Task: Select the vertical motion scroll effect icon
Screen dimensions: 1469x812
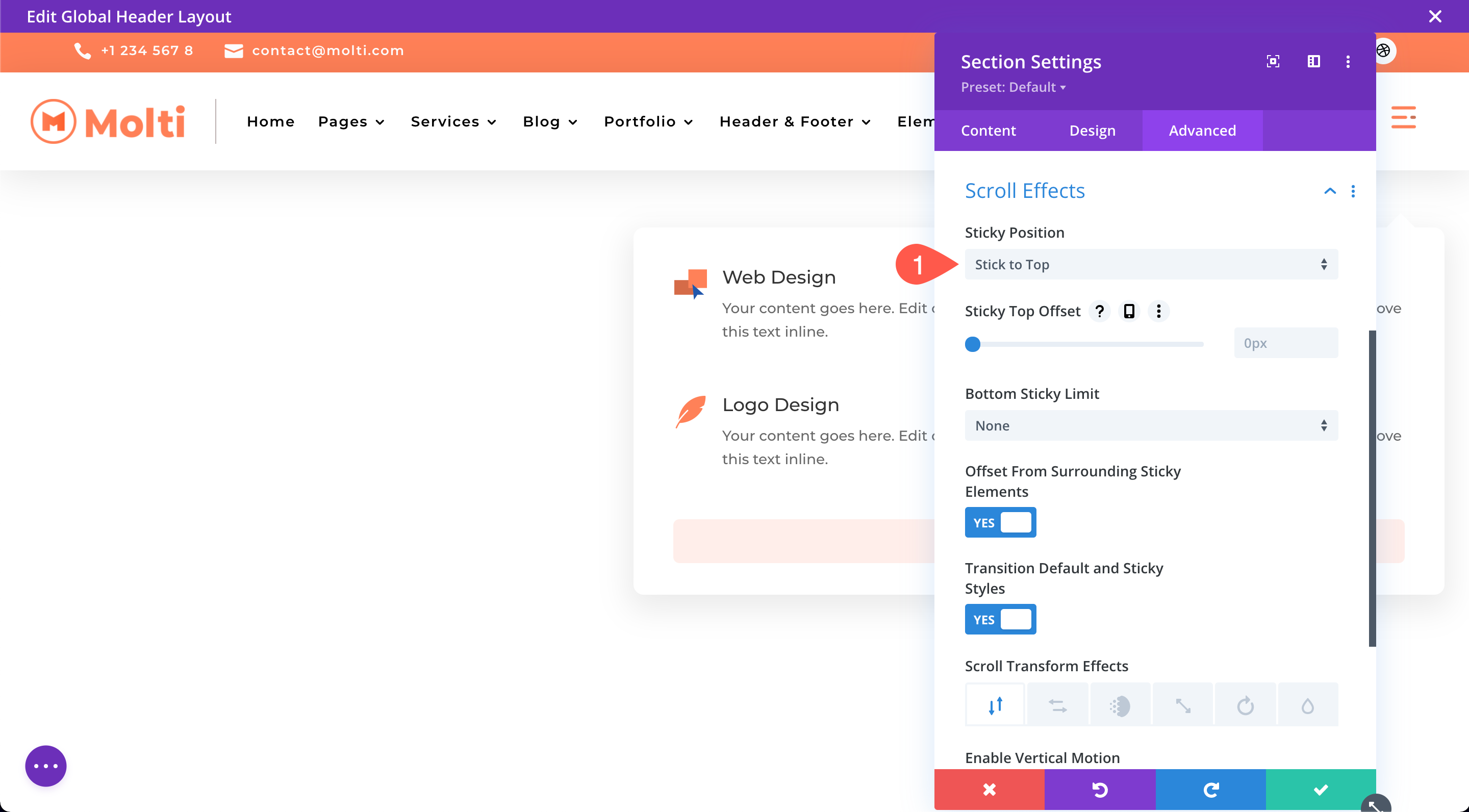Action: click(x=995, y=705)
